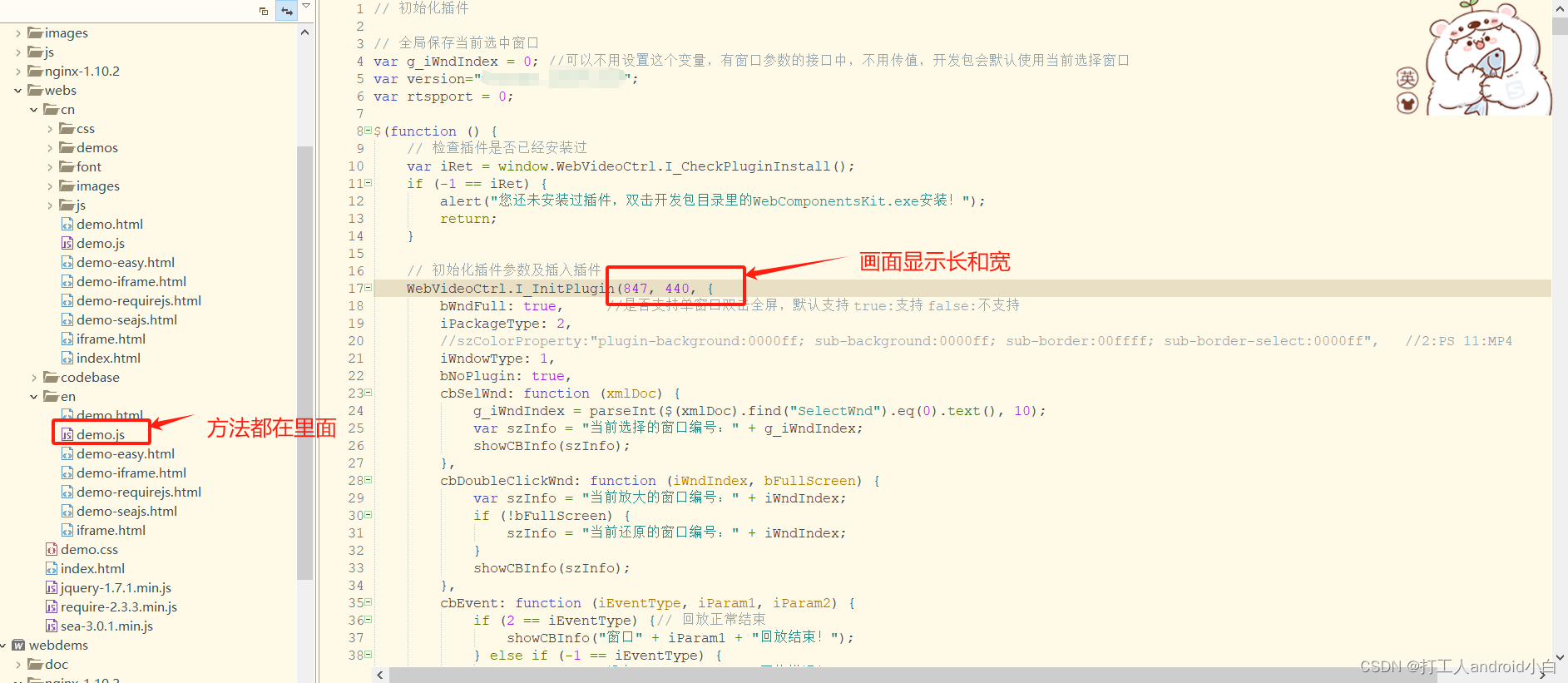
Task: Select require-2.3.3.min.js file icon
Action: (x=52, y=607)
